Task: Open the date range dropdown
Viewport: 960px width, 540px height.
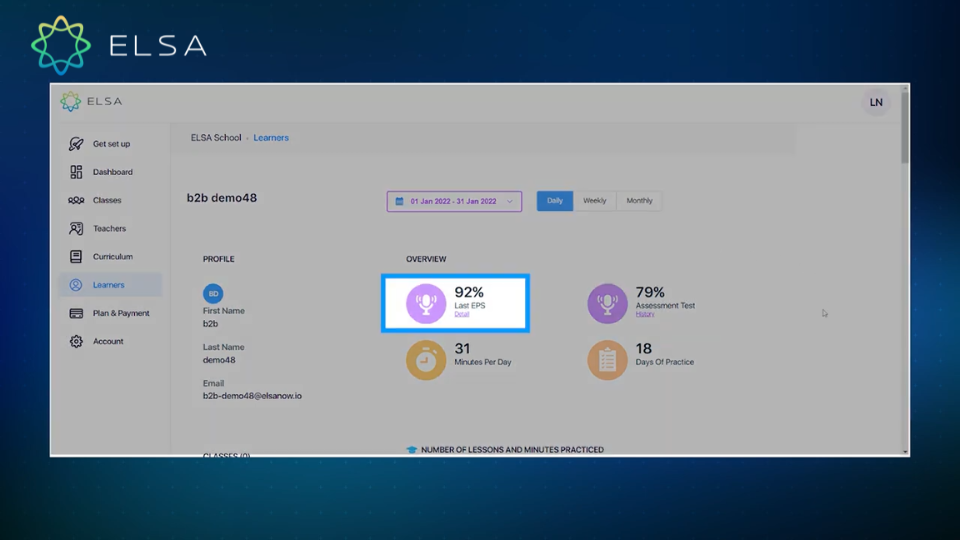Action: tap(454, 201)
